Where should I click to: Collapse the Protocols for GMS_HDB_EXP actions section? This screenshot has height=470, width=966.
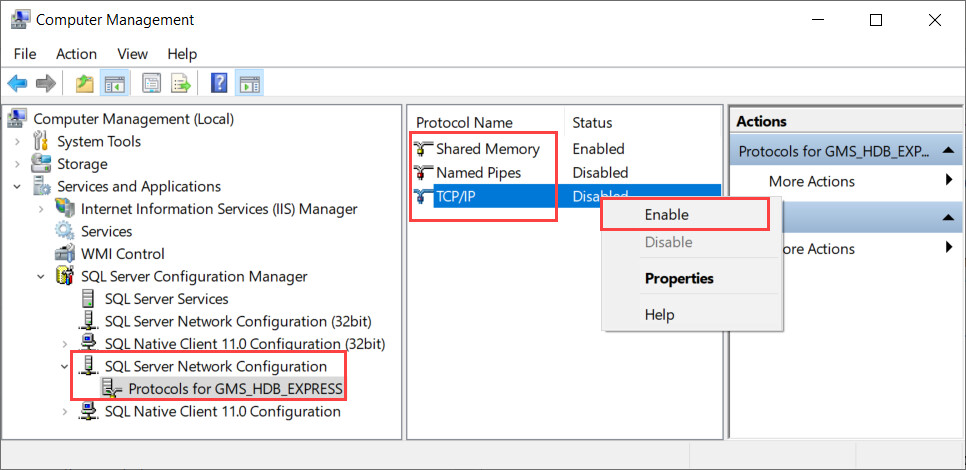(x=947, y=152)
